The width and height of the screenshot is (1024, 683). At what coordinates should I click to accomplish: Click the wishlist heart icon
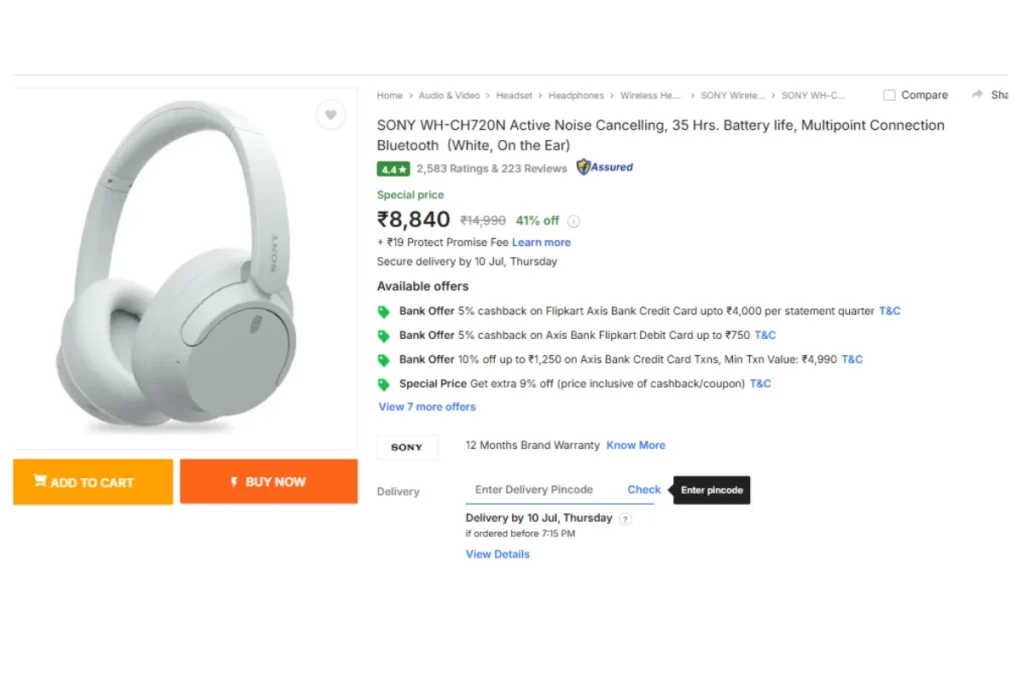pos(330,115)
